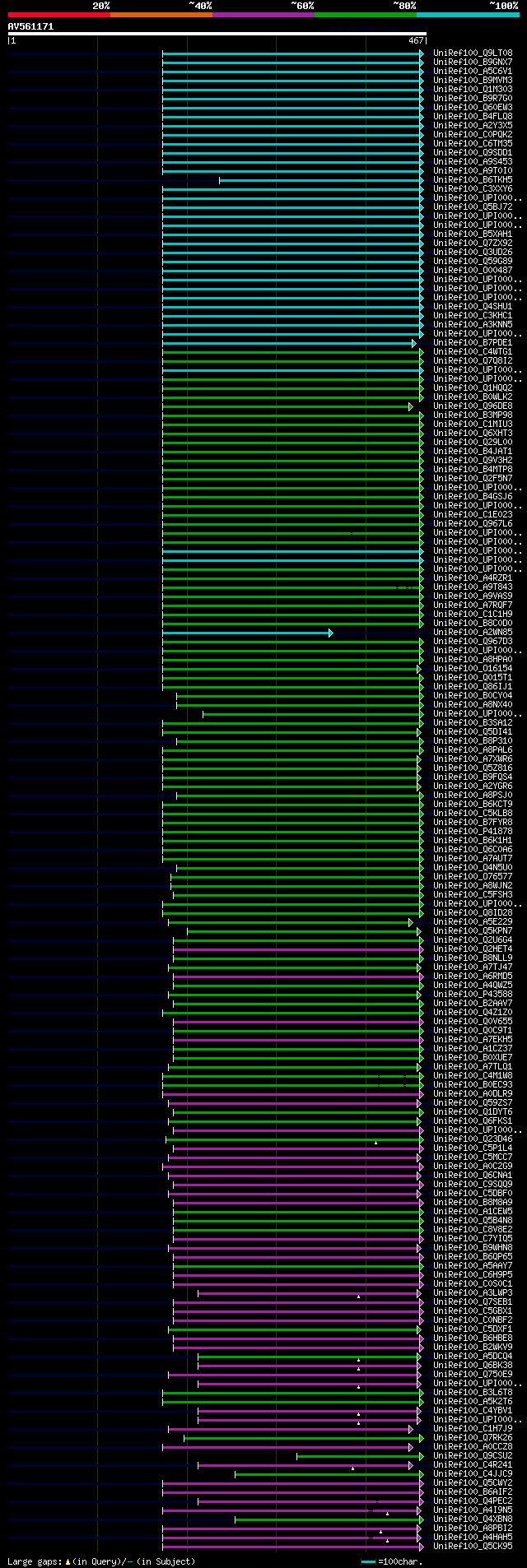
Task: Open hit UniRef100_A3LWP3
Action: click(x=473, y=1292)
